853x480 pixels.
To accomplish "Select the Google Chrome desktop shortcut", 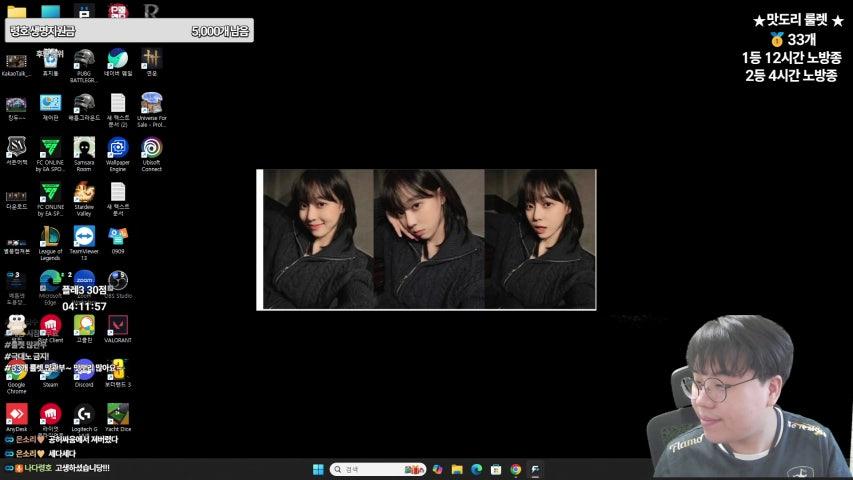I will click(x=17, y=370).
